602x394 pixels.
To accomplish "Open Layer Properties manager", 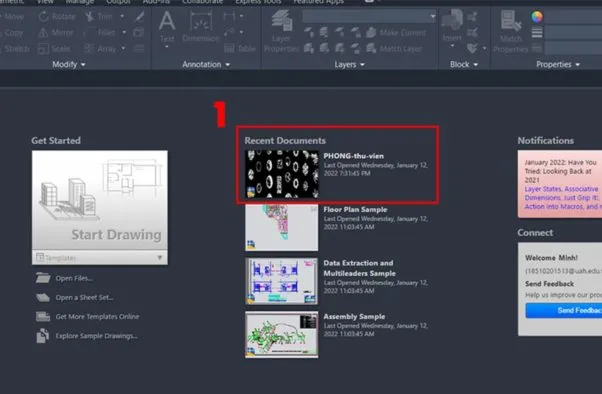I will 281,31.
